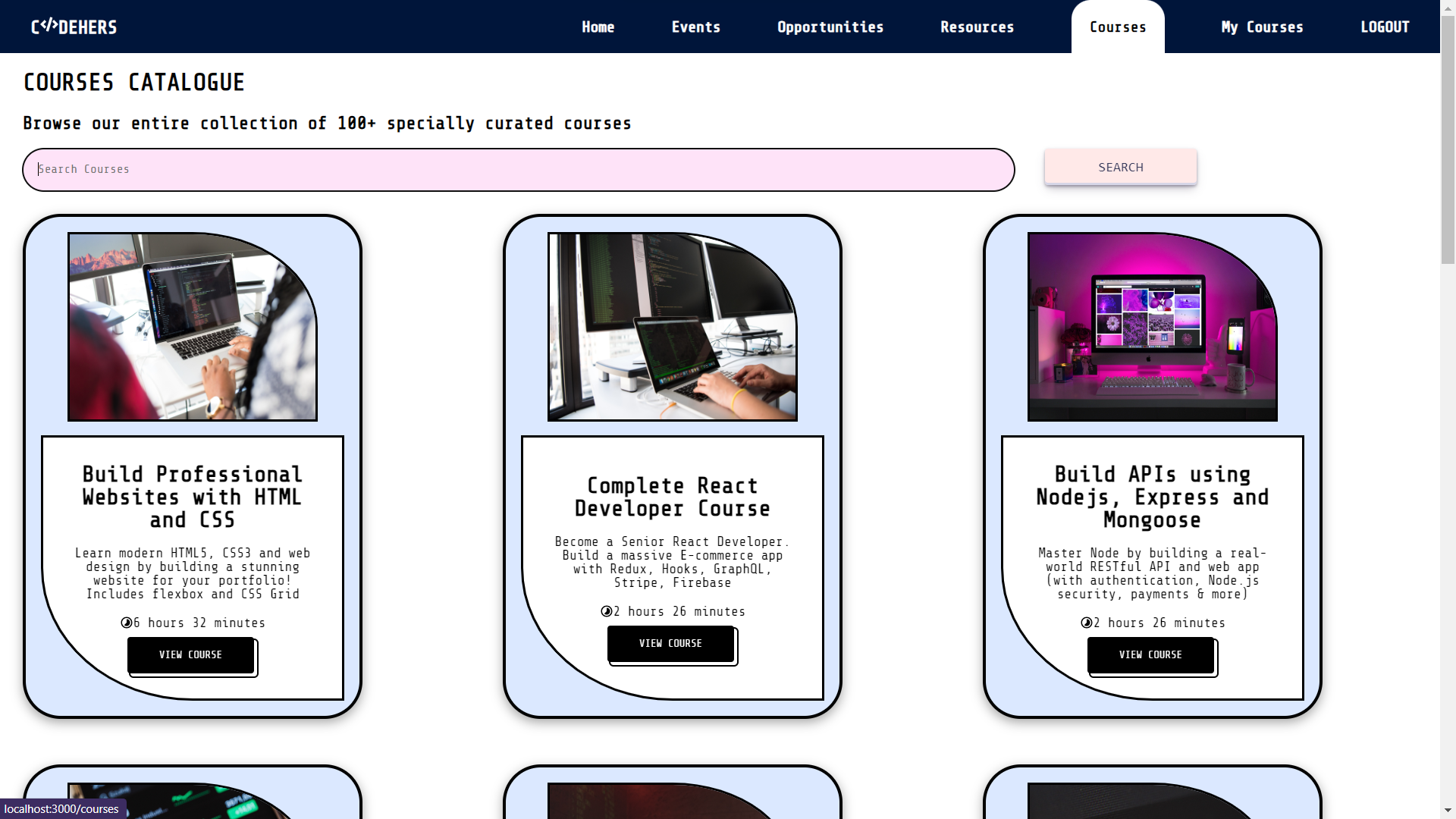This screenshot has width=1456, height=819.
Task: Open the Opportunities menu item
Action: (x=830, y=27)
